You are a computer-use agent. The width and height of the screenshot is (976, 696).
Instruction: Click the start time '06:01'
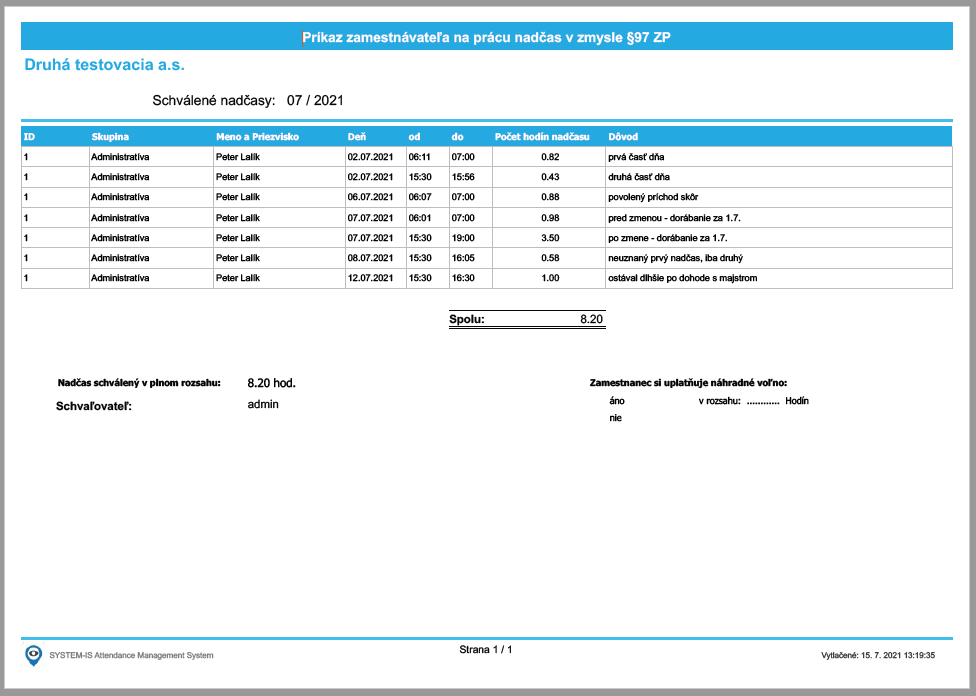click(x=420, y=218)
